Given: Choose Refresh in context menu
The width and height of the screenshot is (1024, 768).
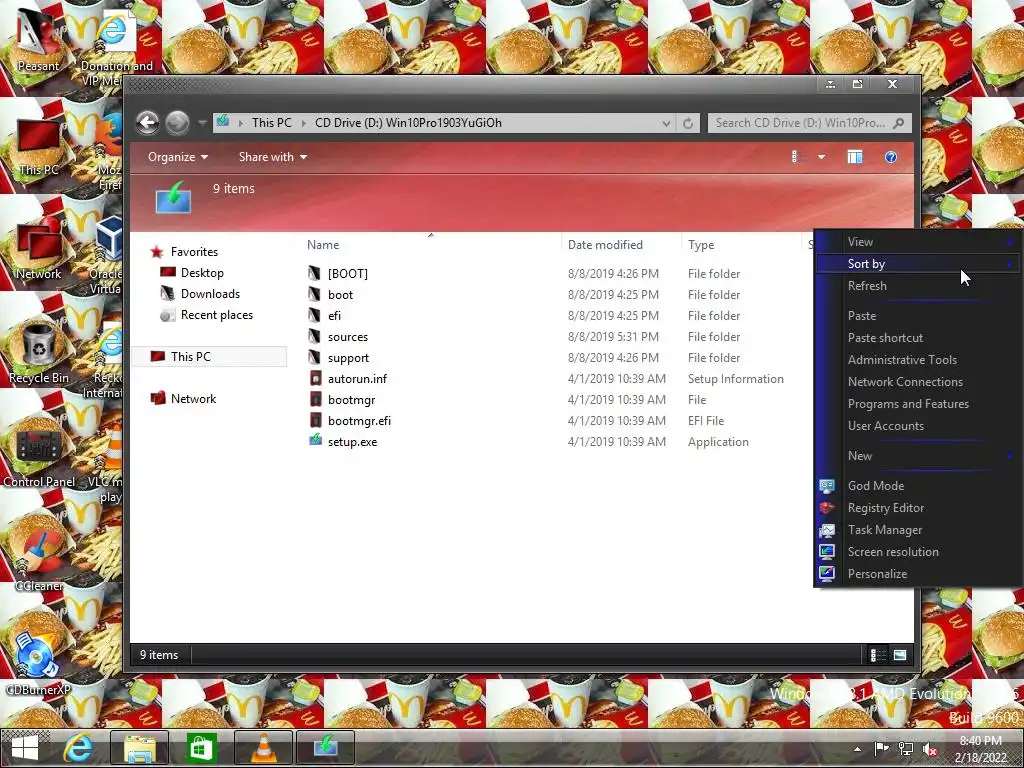Looking at the screenshot, I should pyautogui.click(x=918, y=286).
